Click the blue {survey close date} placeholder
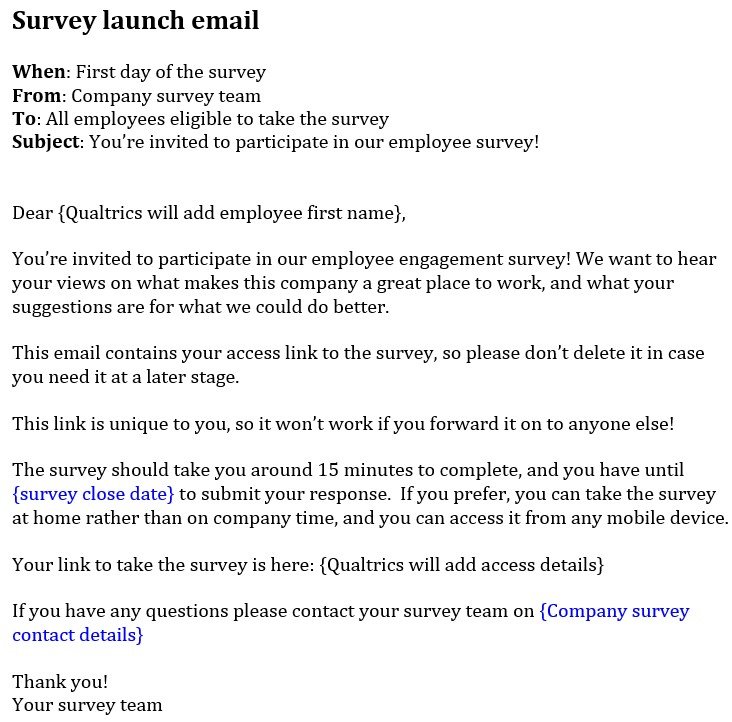732x722 pixels. tap(93, 494)
